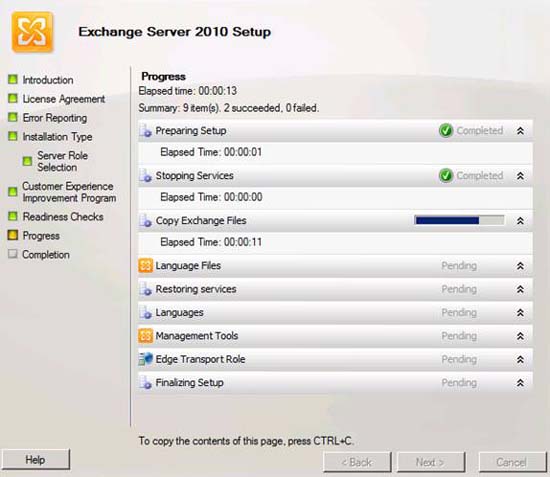
Task: Click the Language Files orange icon
Action: (x=146, y=266)
